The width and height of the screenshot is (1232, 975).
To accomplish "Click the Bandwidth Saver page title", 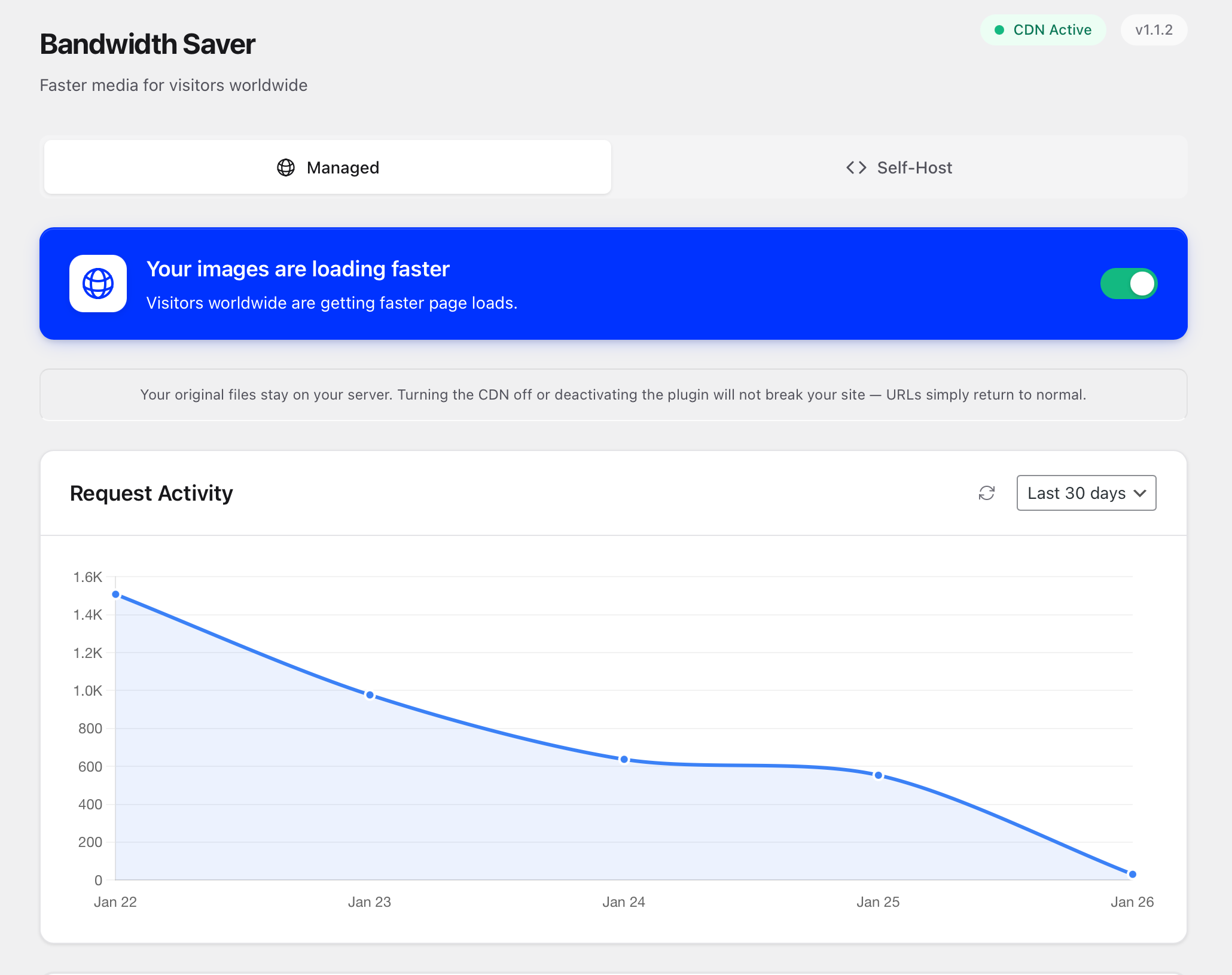I will pyautogui.click(x=147, y=44).
